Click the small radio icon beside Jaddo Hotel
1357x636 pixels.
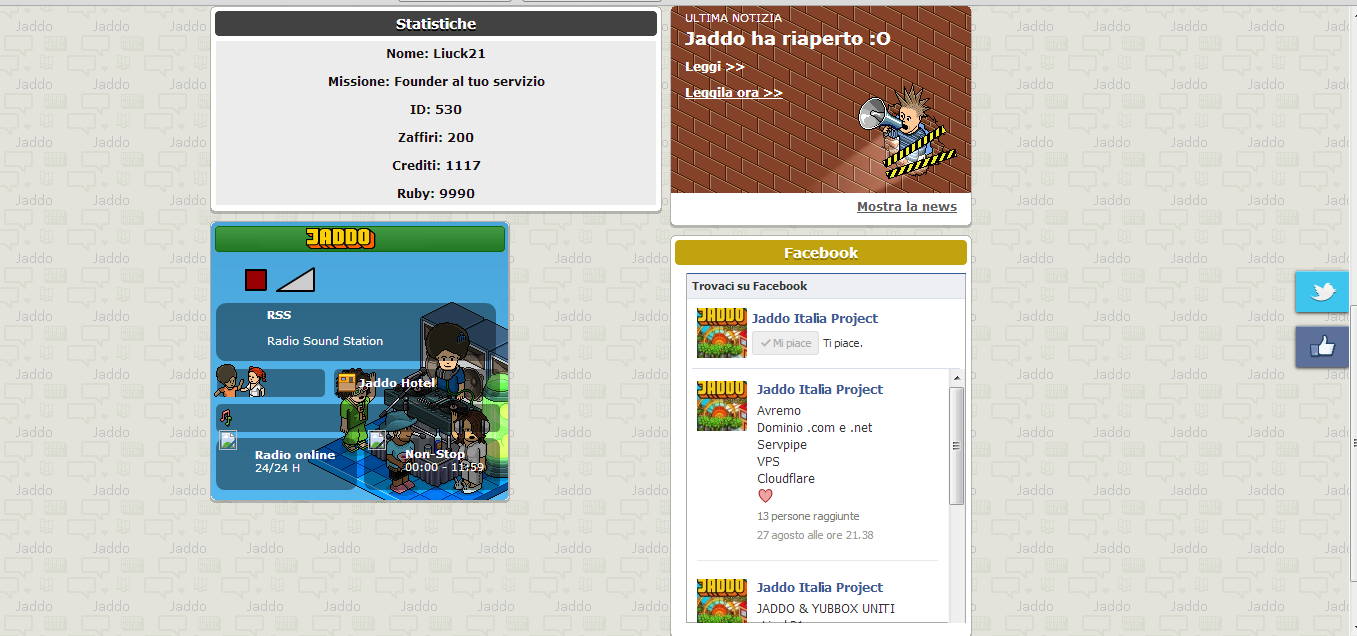point(346,382)
